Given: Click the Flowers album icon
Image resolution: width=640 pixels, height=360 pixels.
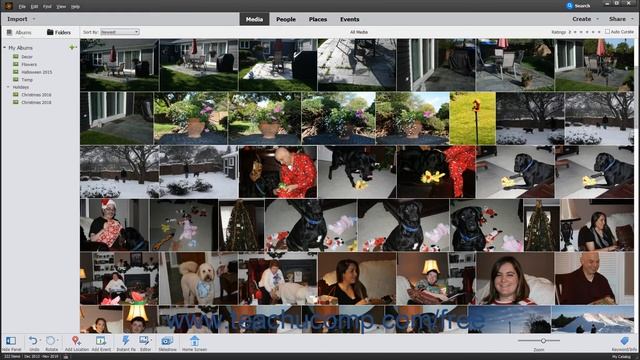Looking at the screenshot, I should point(16,64).
